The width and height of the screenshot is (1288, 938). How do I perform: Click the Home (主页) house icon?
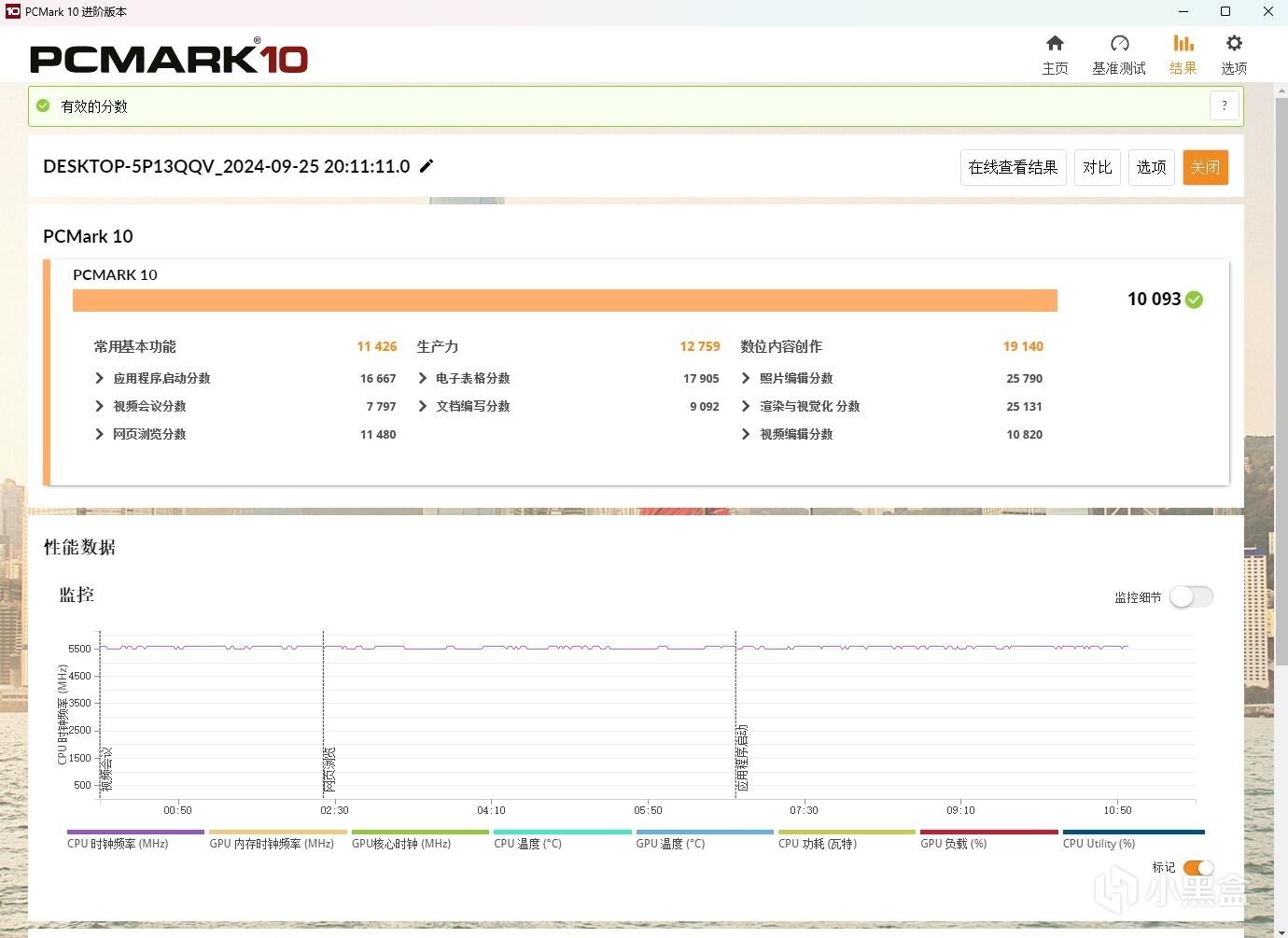(1055, 43)
